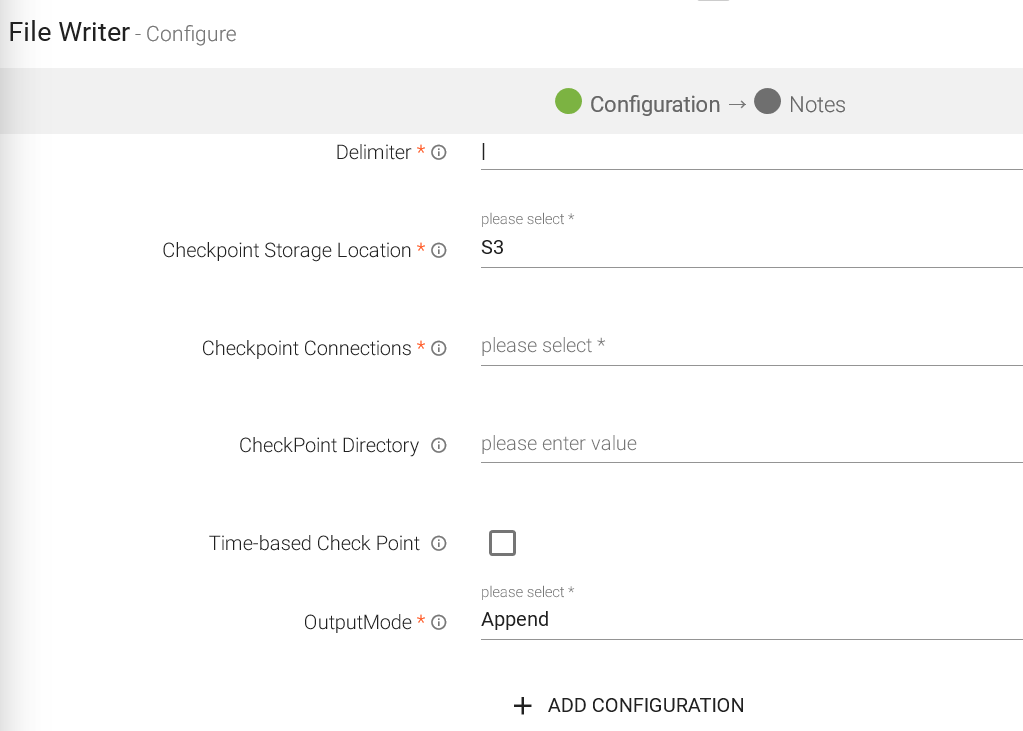1023x731 pixels.
Task: Click into the Delimiter input field
Action: click(x=750, y=153)
